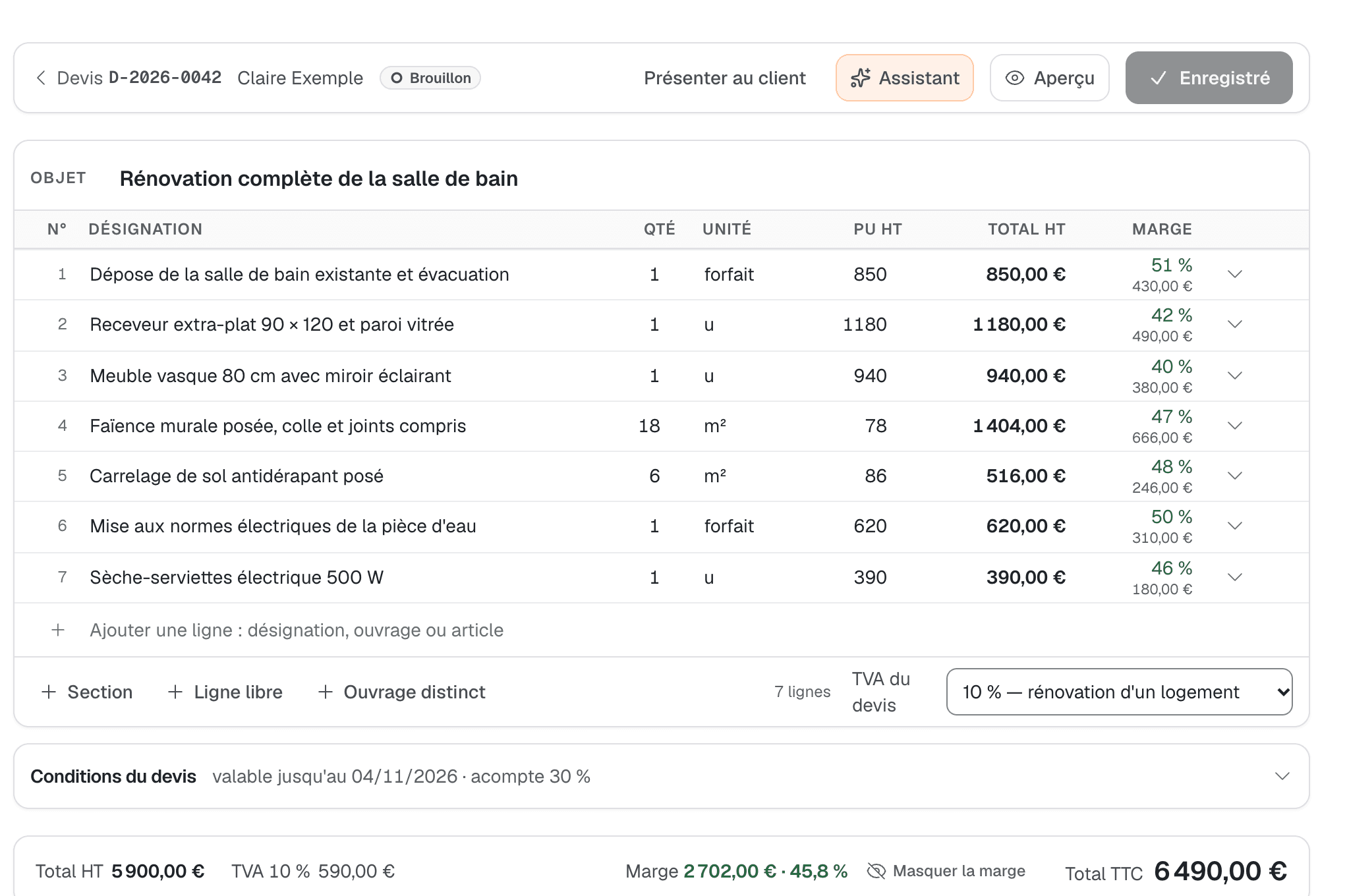Click the unit price 1180
The height and width of the screenshot is (896, 1347).
click(x=865, y=324)
